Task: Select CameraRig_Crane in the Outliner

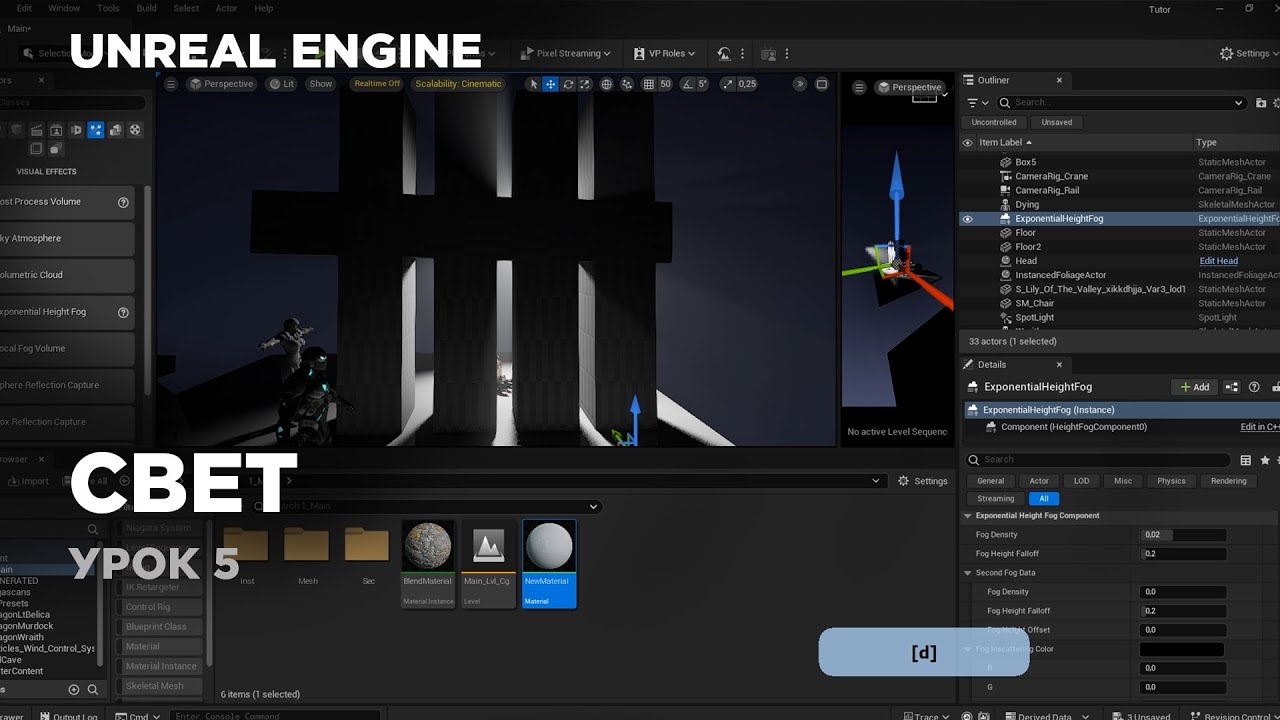Action: (x=1051, y=176)
